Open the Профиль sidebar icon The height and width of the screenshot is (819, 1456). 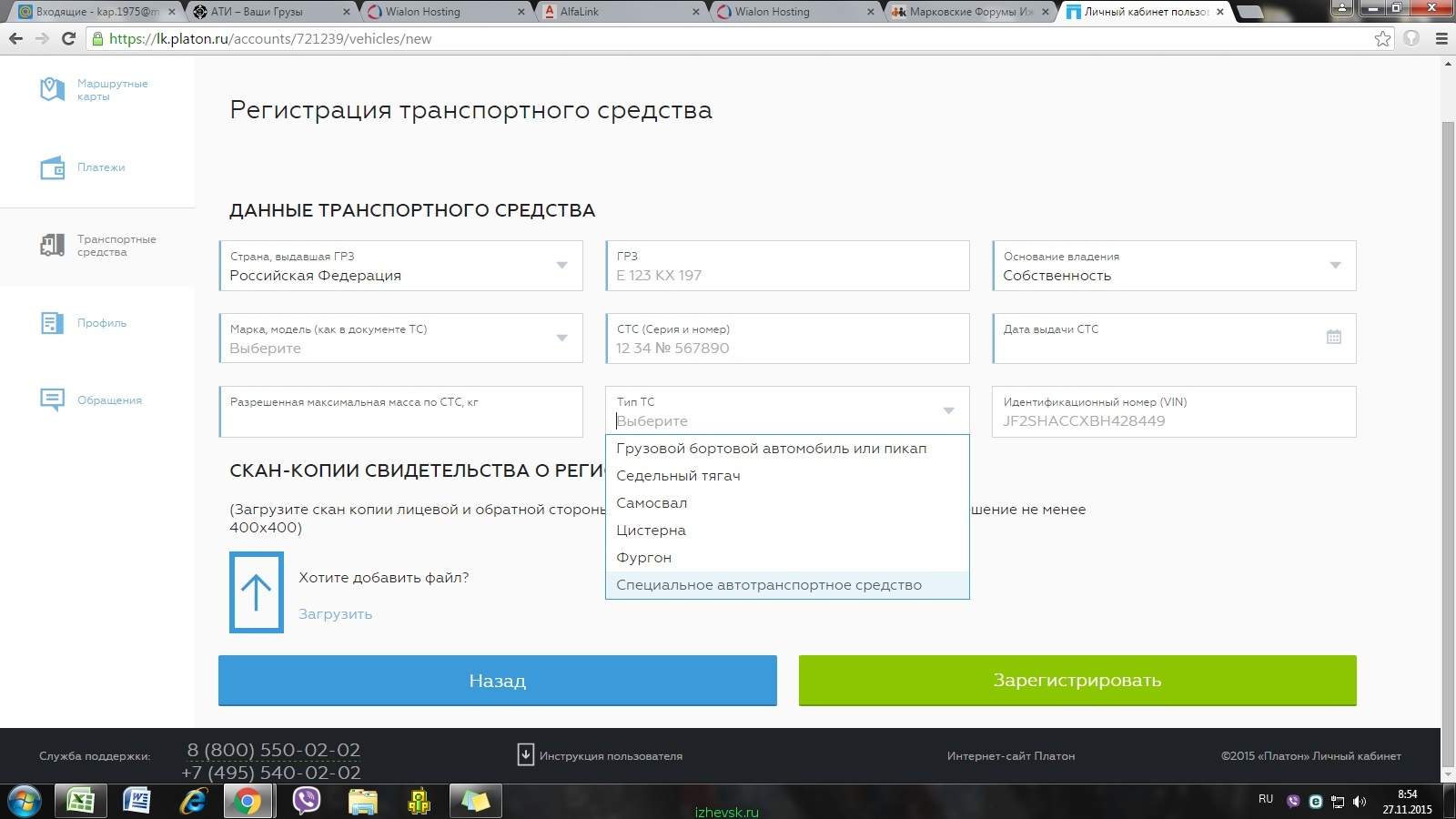pos(52,323)
